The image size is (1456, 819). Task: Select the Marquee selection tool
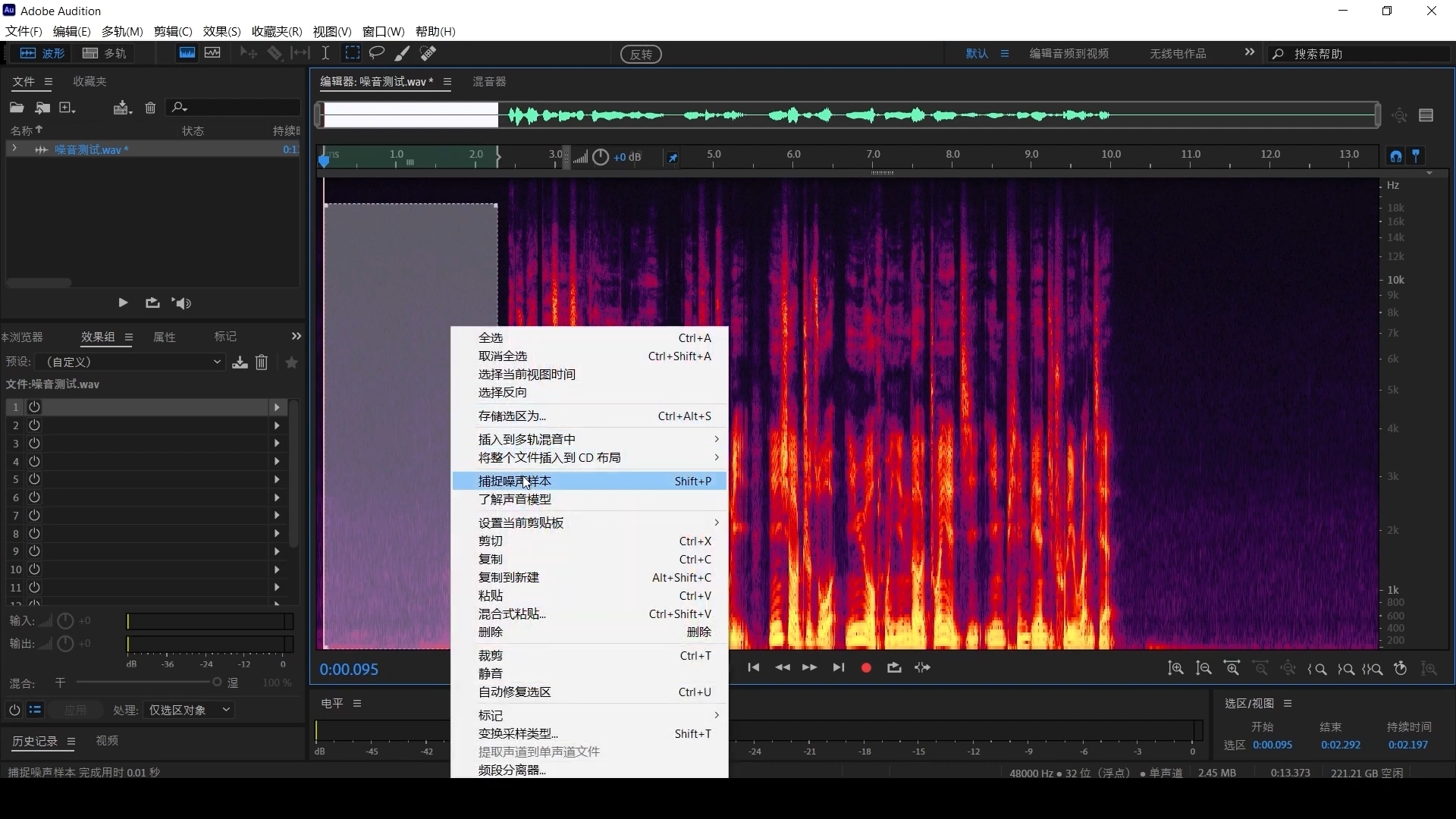coord(353,53)
